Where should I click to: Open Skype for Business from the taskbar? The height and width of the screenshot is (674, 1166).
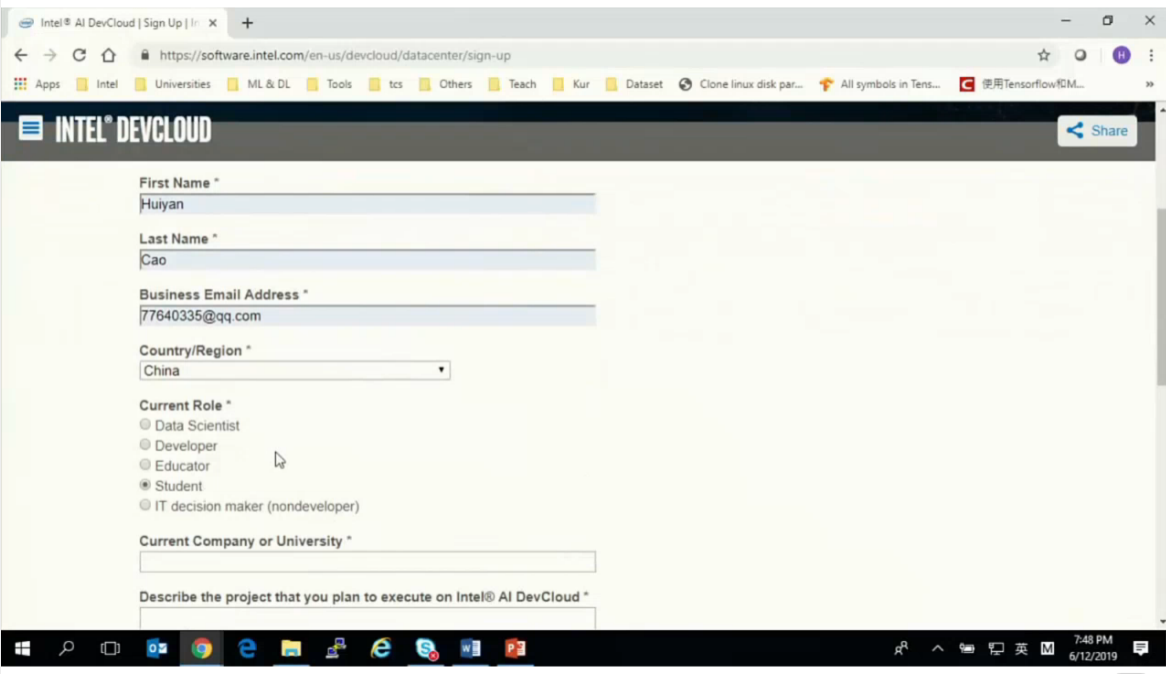click(x=426, y=649)
